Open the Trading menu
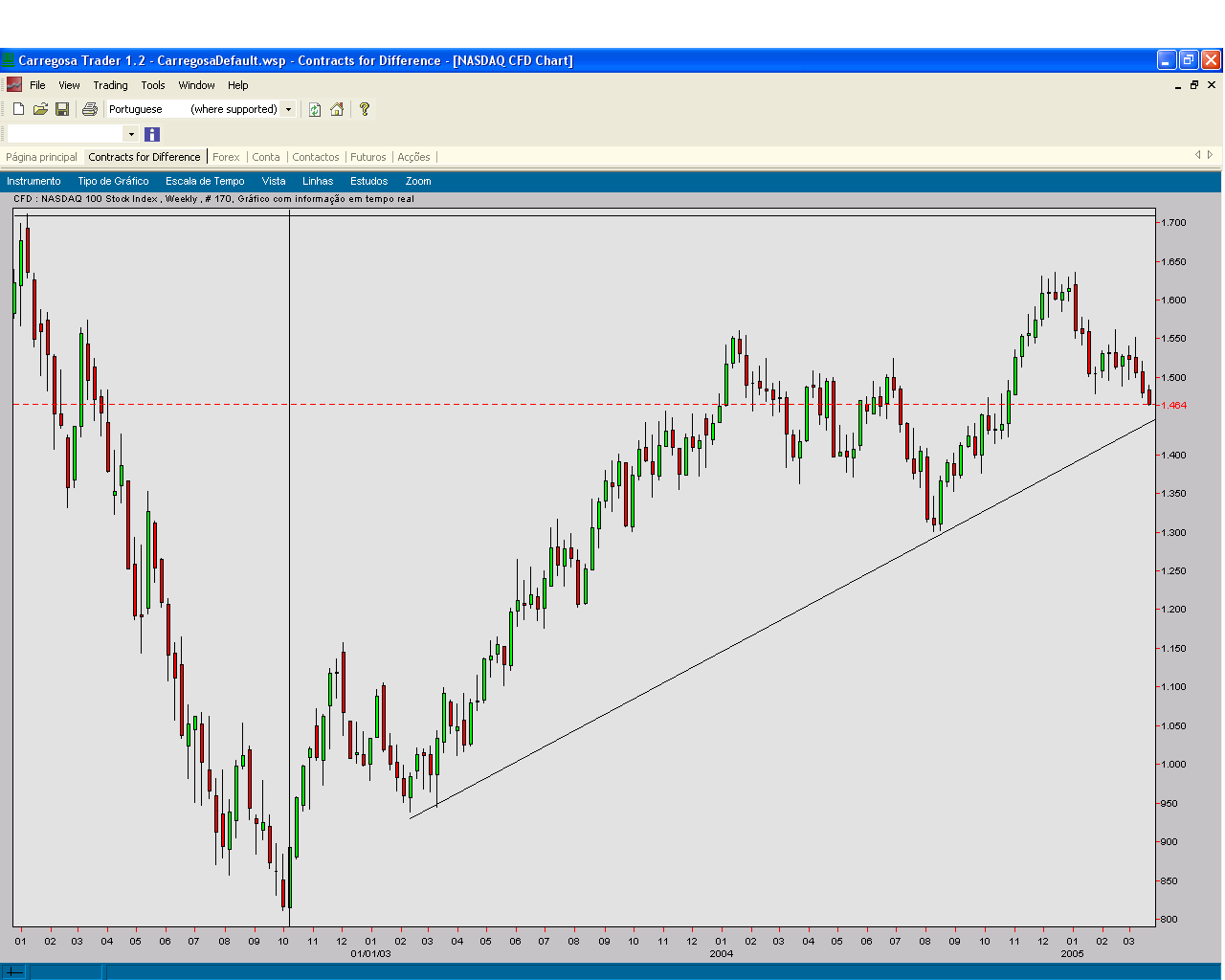 [x=110, y=85]
